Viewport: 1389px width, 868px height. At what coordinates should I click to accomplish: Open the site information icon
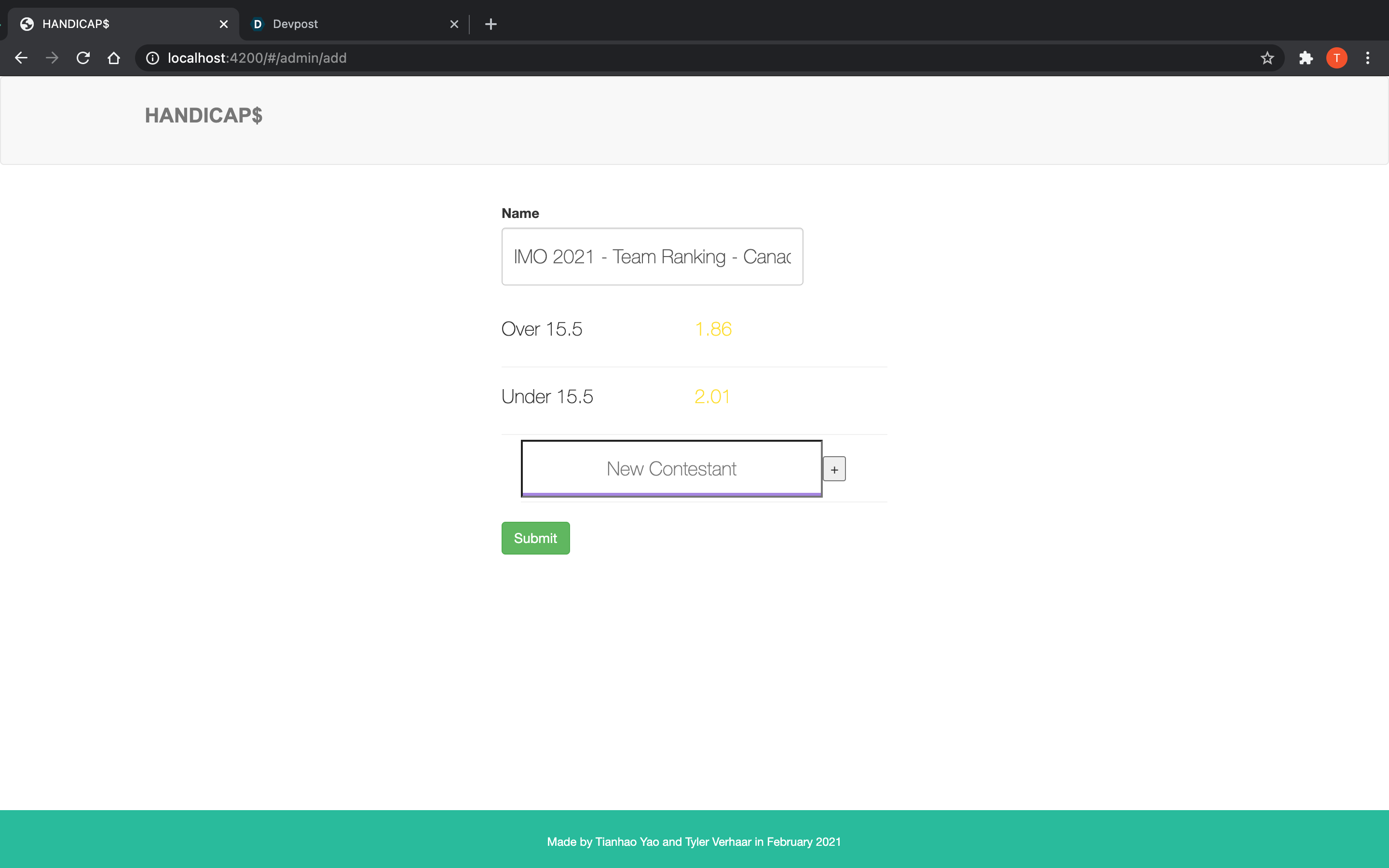pyautogui.click(x=152, y=58)
